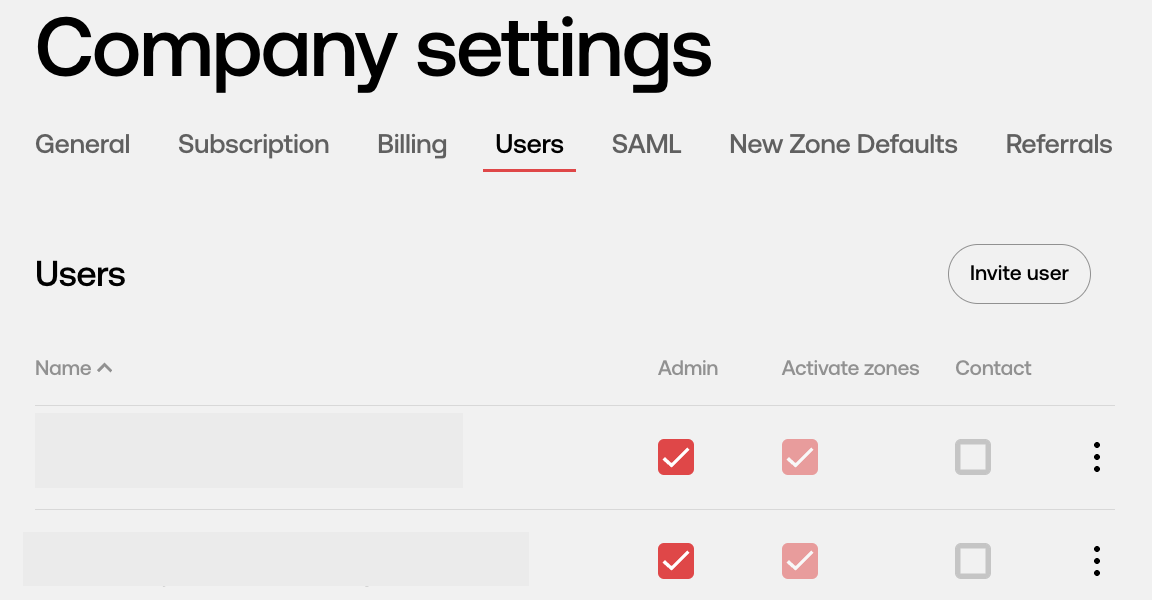Toggle the second user's Activate zones checkbox
This screenshot has width=1152, height=600.
[800, 561]
